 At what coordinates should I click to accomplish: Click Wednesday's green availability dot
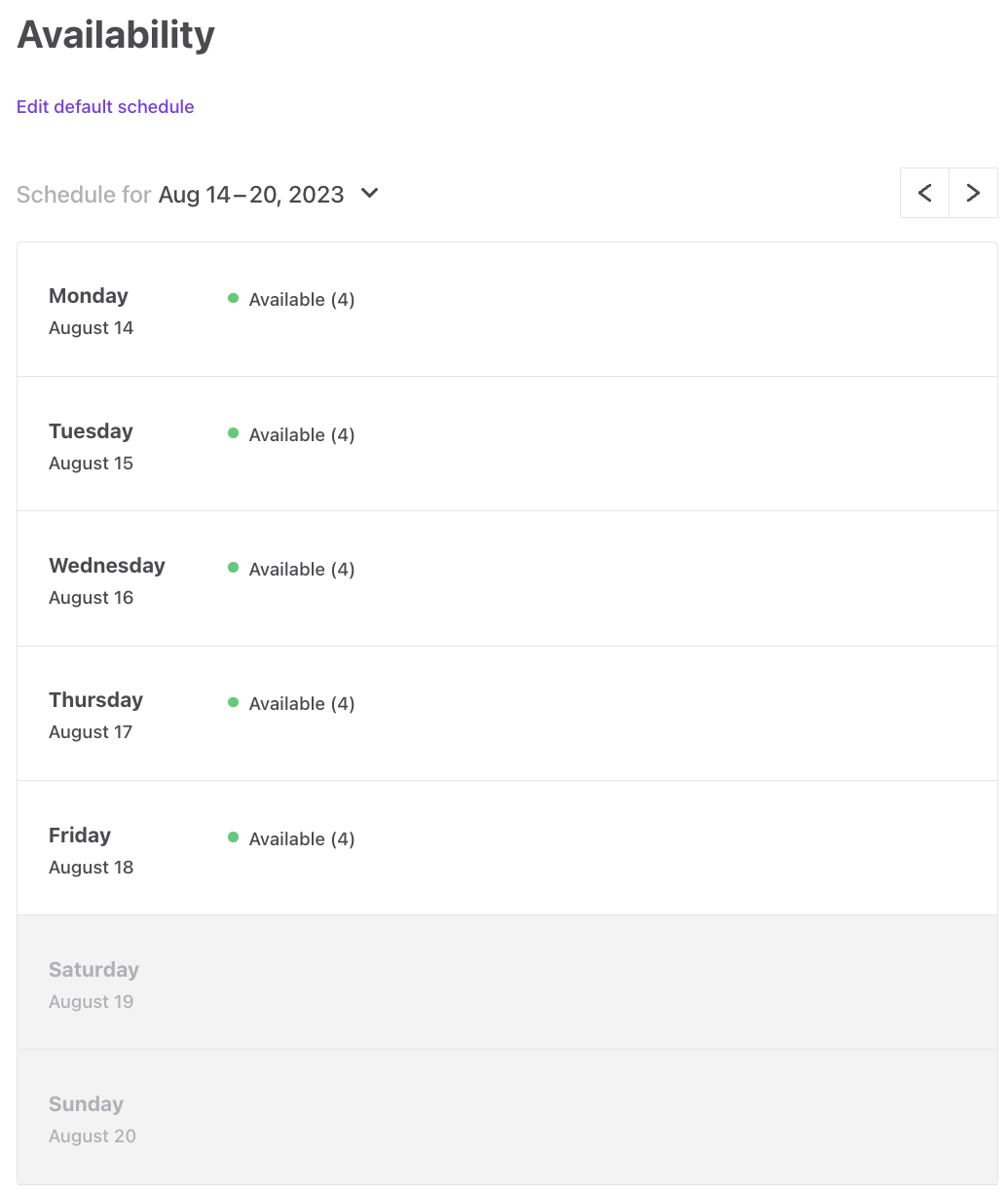(x=233, y=568)
